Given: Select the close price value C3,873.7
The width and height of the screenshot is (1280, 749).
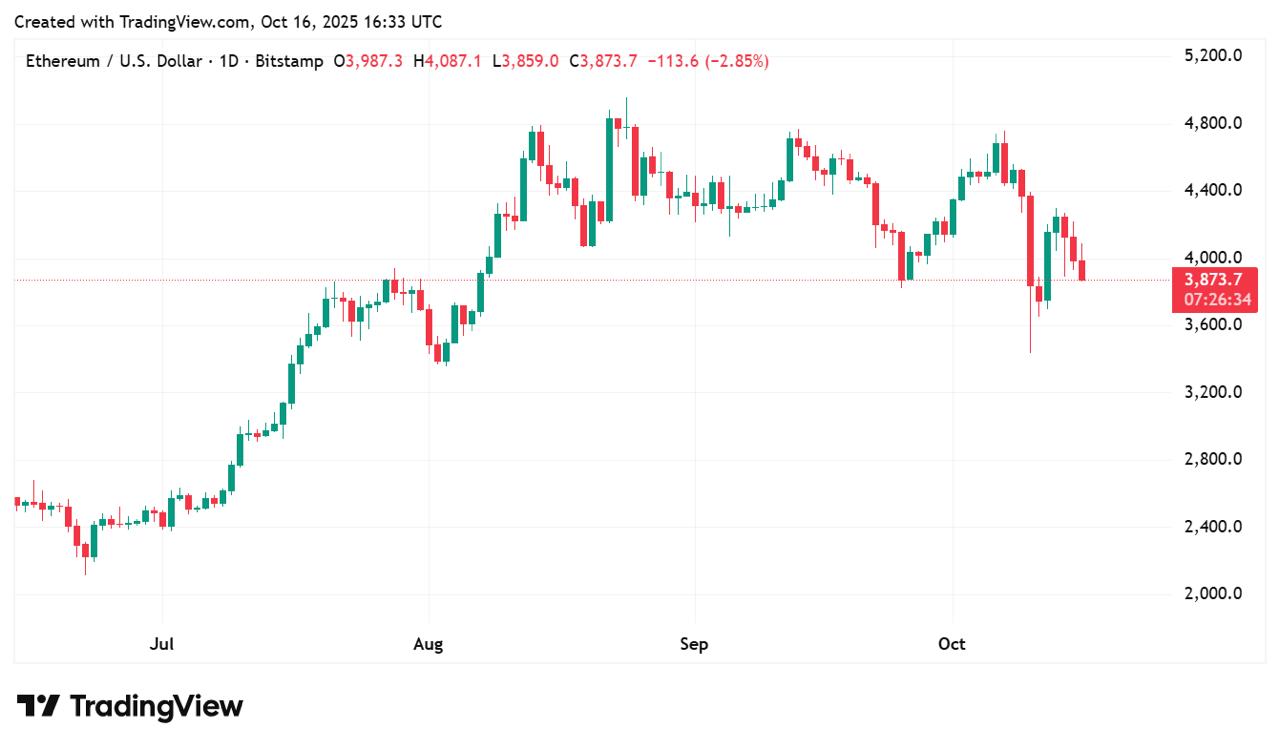Looking at the screenshot, I should [603, 61].
